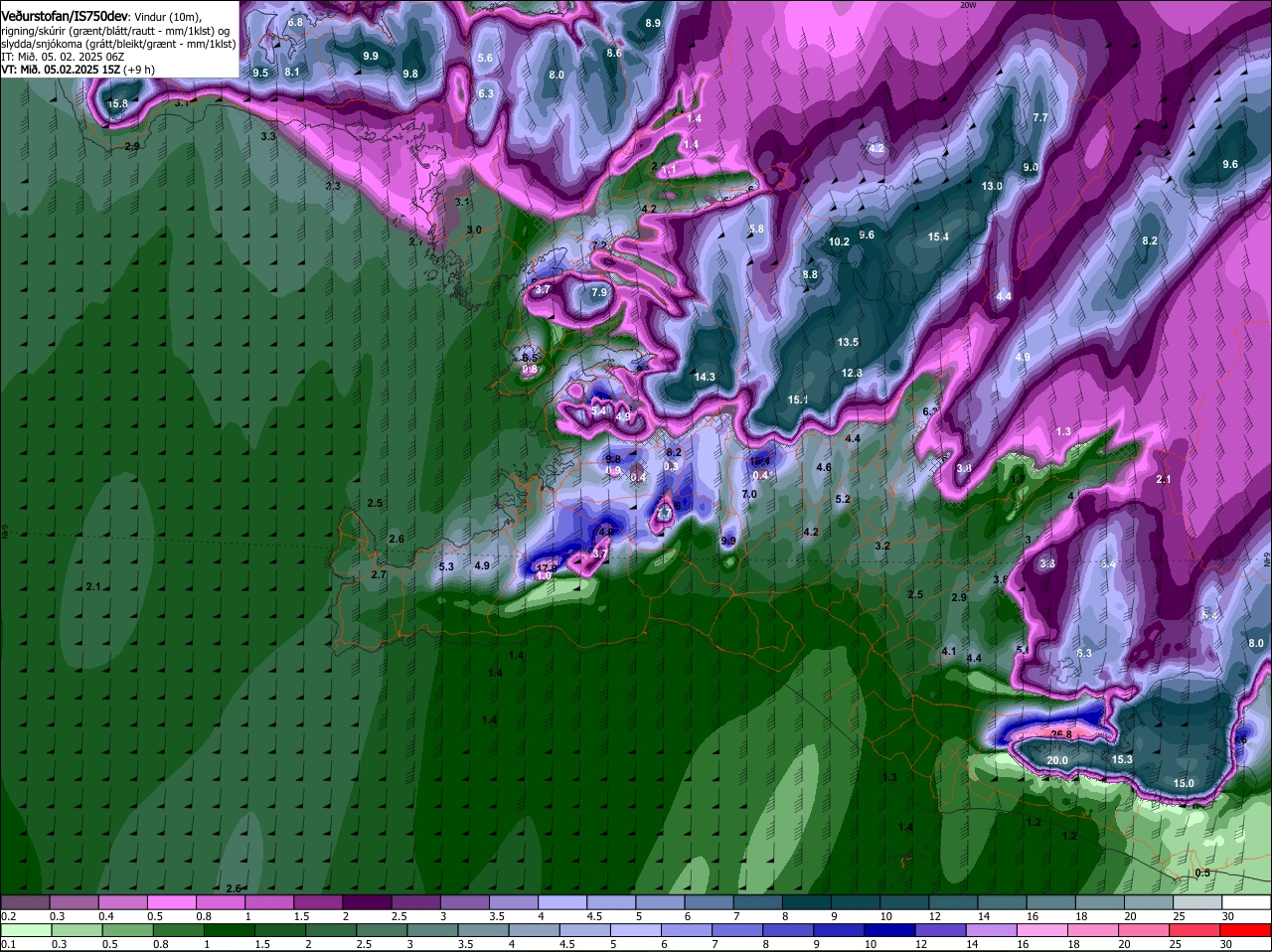The height and width of the screenshot is (952, 1272).
Task: Click the pale grey 25 swatch in the snow legend
Action: click(x=1198, y=902)
